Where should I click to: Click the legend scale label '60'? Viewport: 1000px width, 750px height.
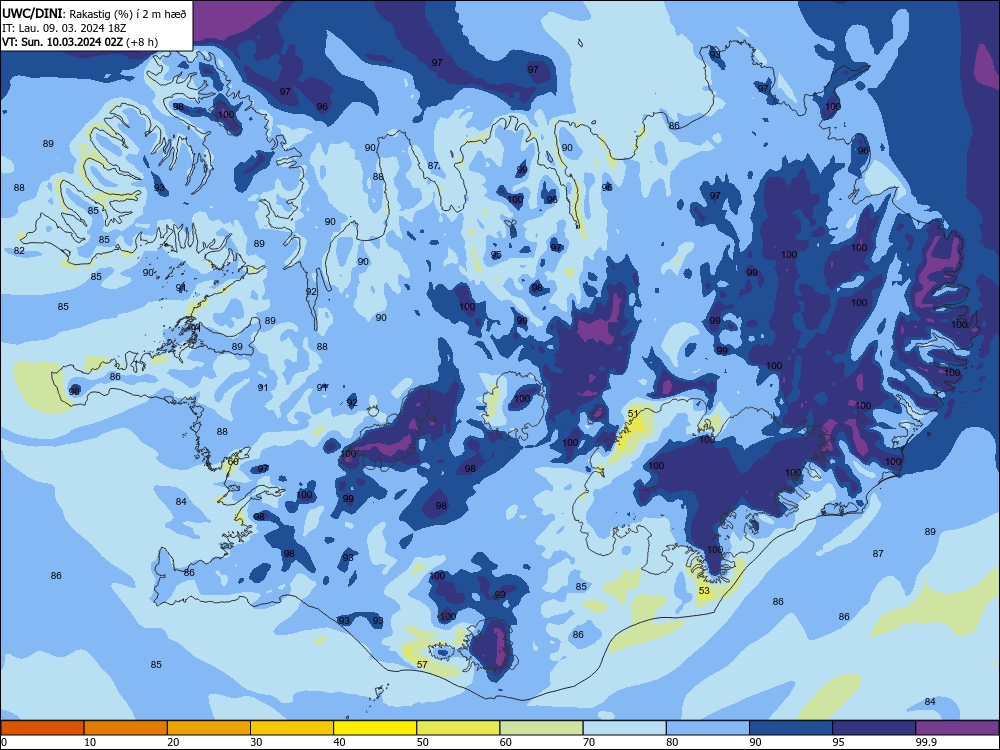click(506, 742)
